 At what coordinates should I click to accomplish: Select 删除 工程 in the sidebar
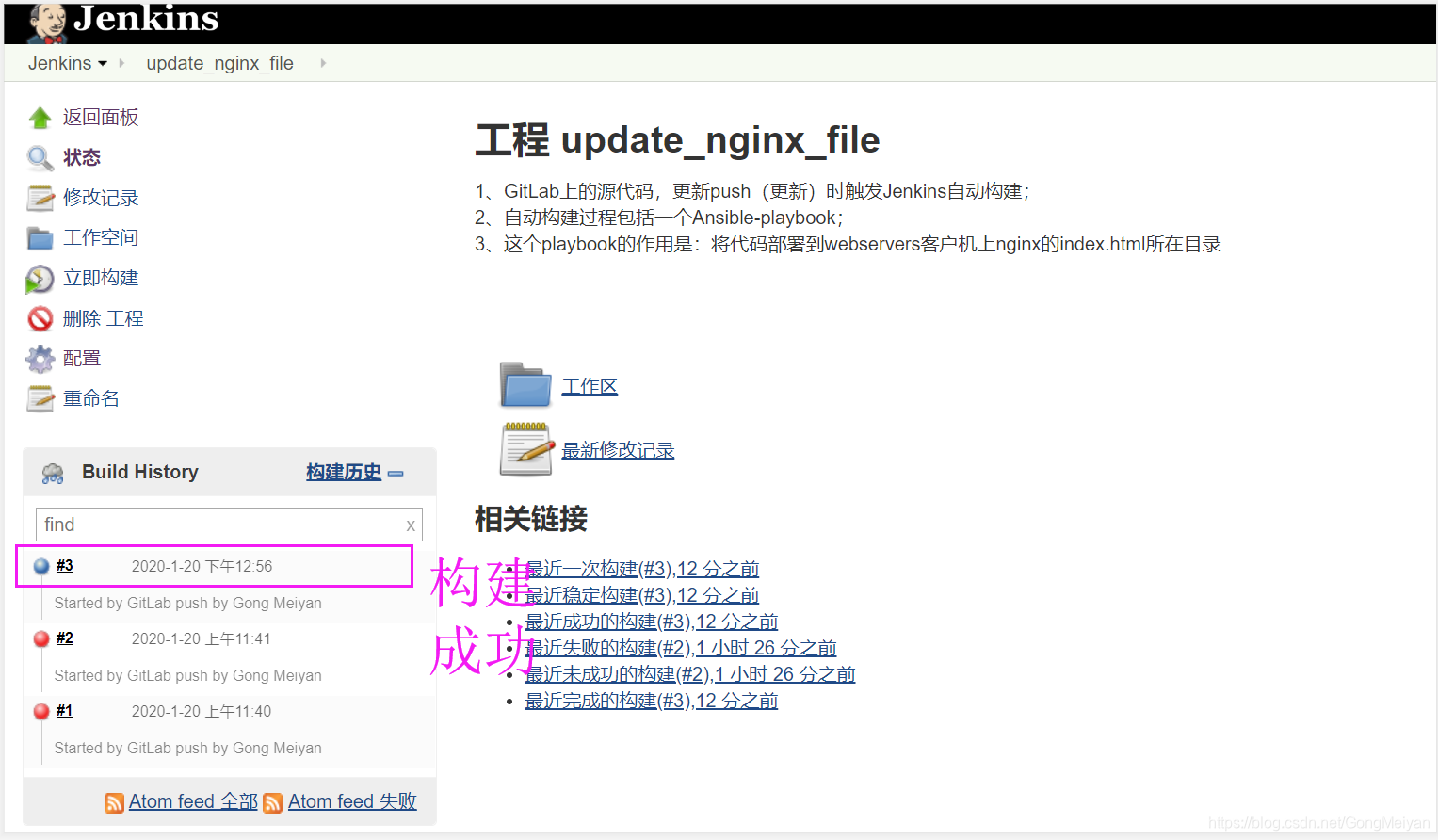[104, 319]
